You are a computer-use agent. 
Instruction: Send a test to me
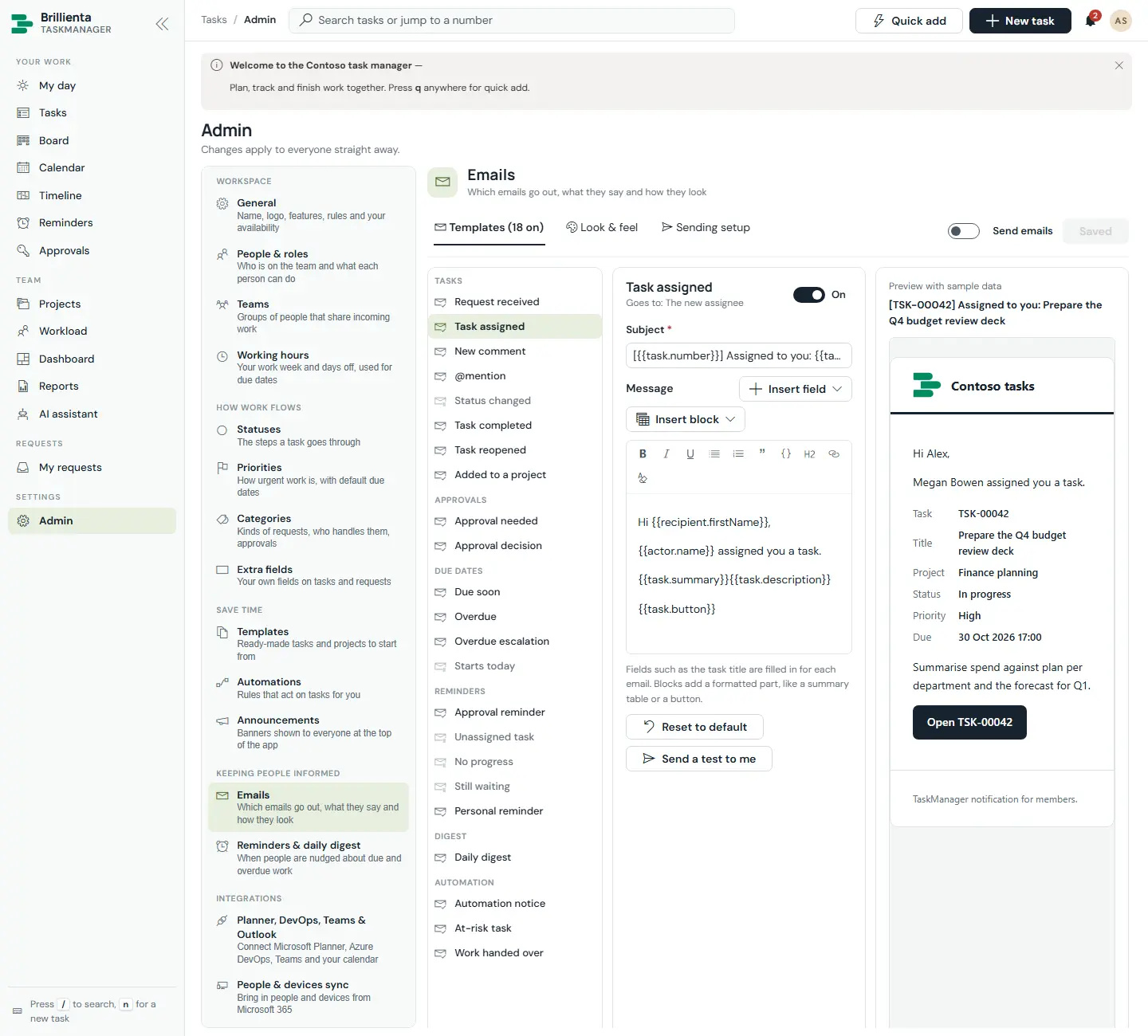coord(699,759)
